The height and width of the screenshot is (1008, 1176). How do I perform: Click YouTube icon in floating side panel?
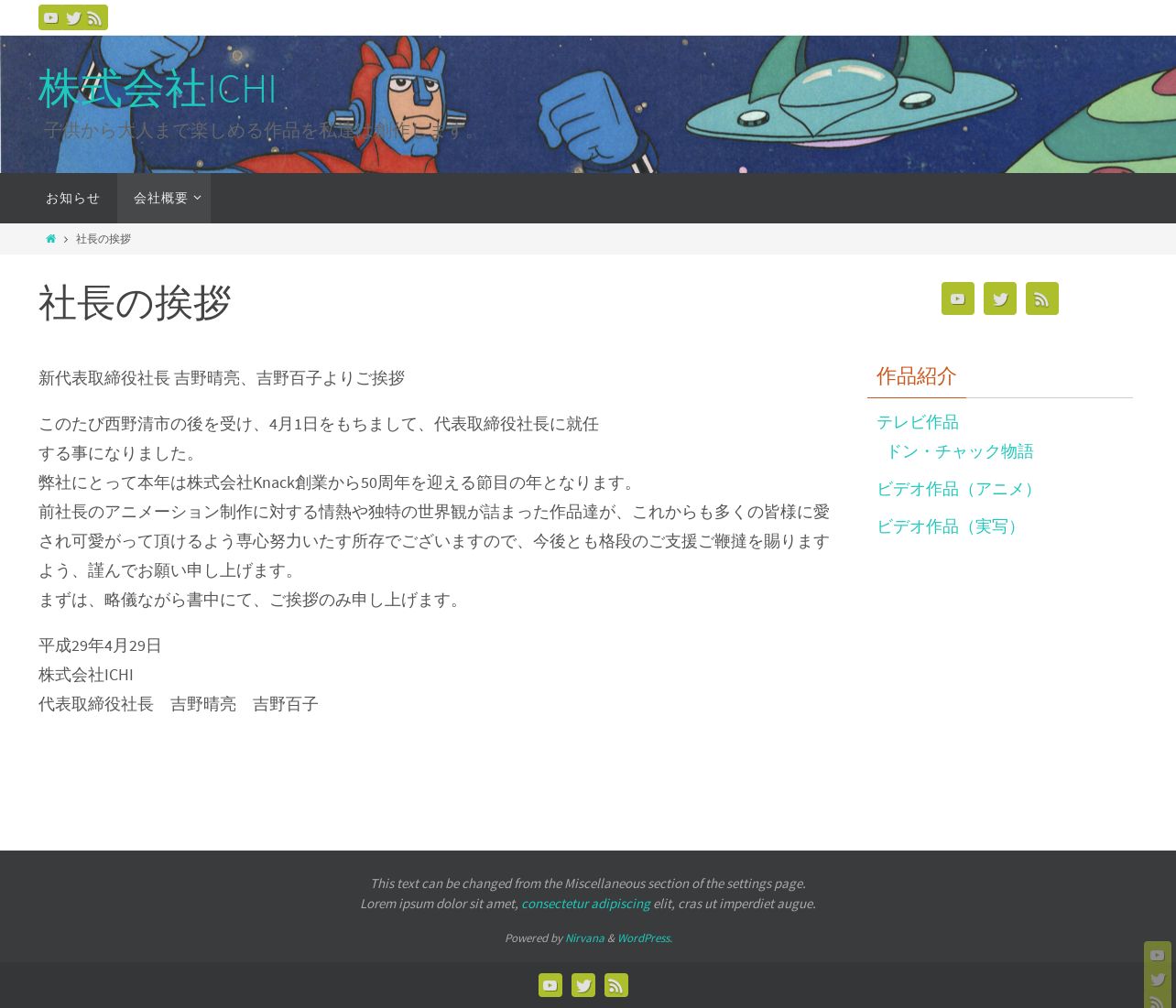[1158, 955]
